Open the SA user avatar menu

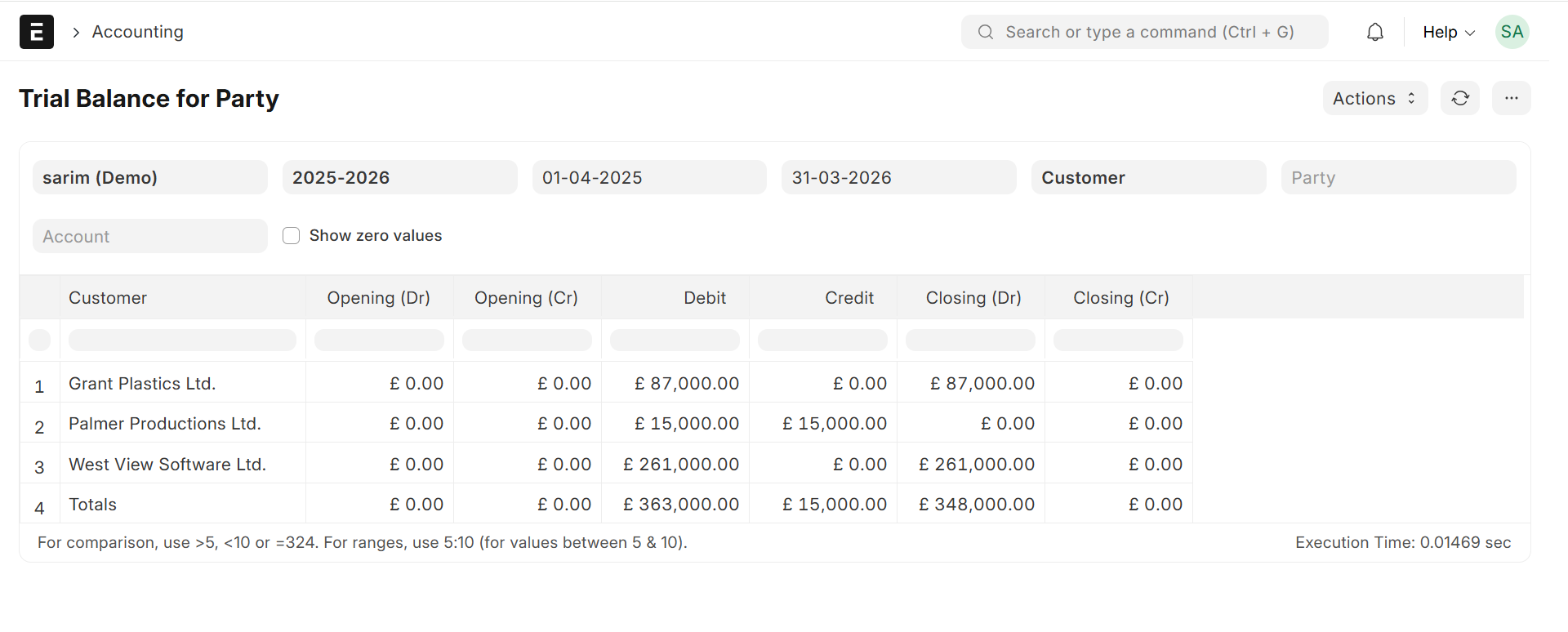[x=1512, y=32]
